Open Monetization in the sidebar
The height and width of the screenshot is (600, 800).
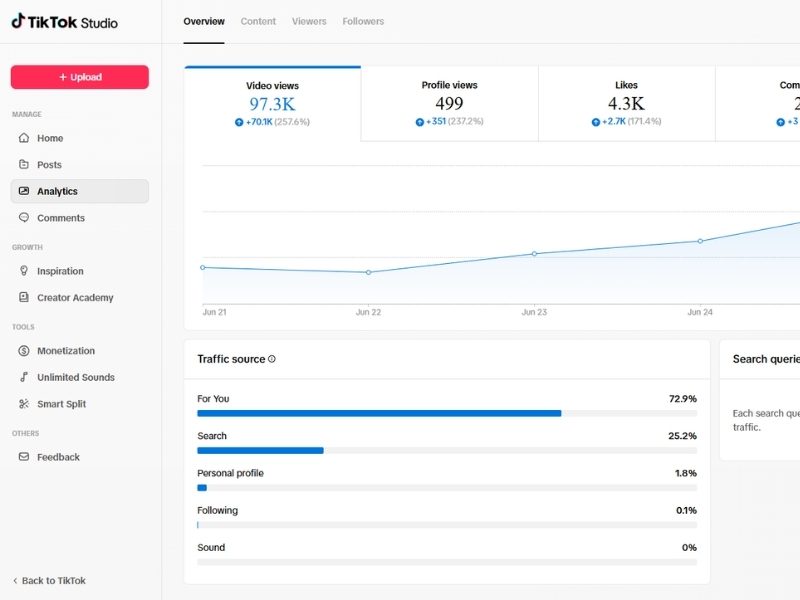(x=80, y=351)
